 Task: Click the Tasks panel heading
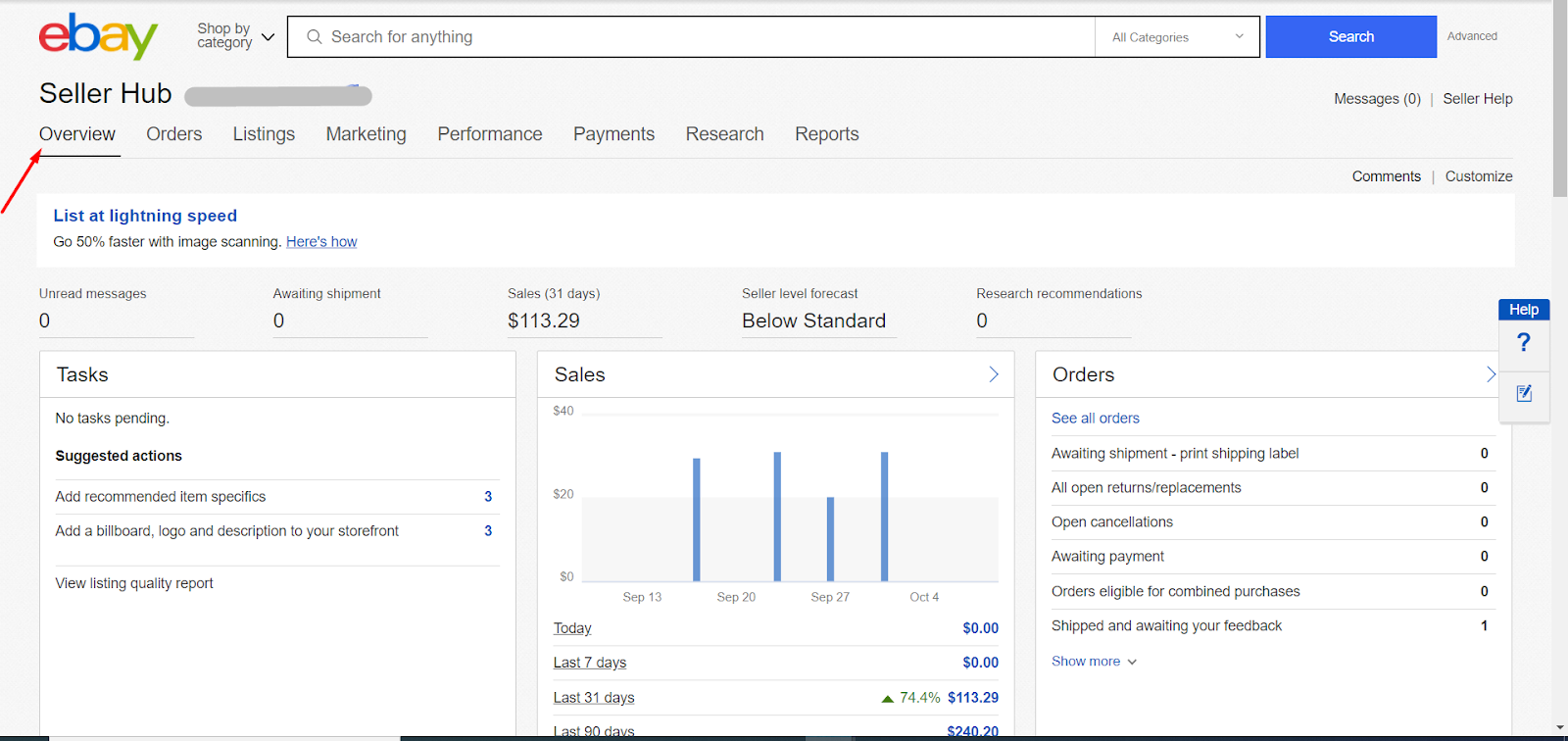pyautogui.click(x=82, y=374)
